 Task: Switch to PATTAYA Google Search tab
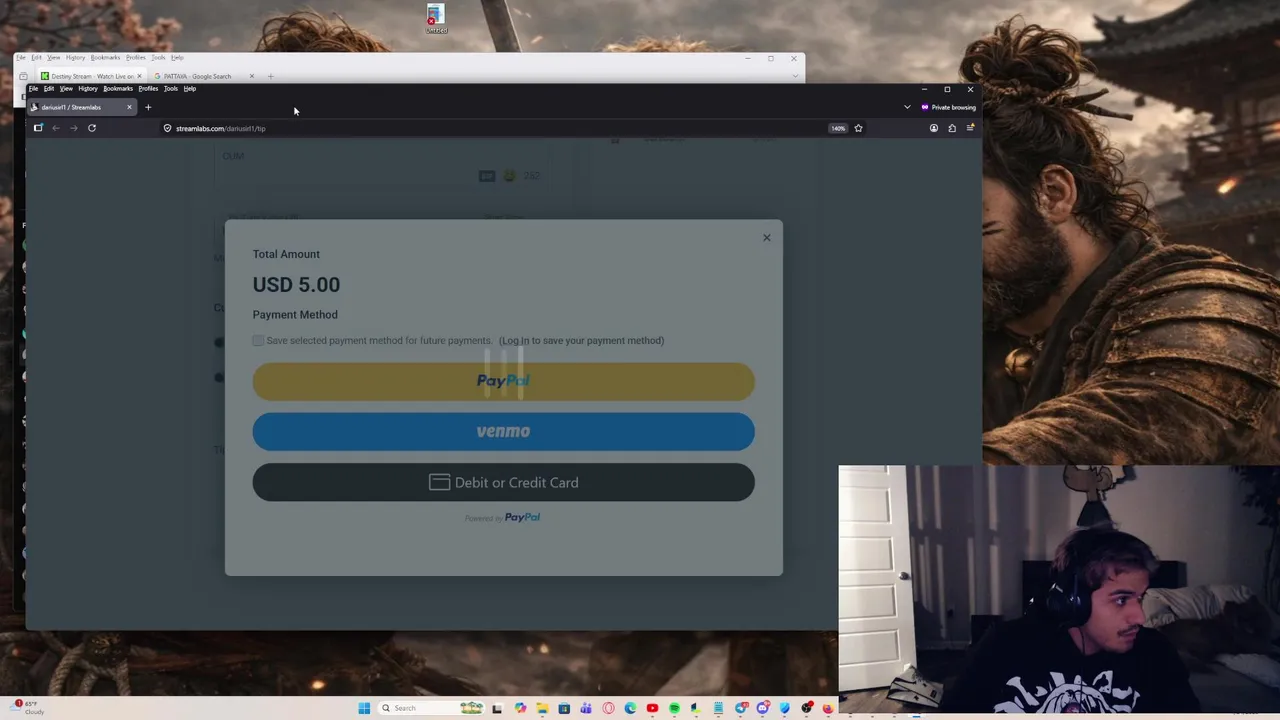197,76
